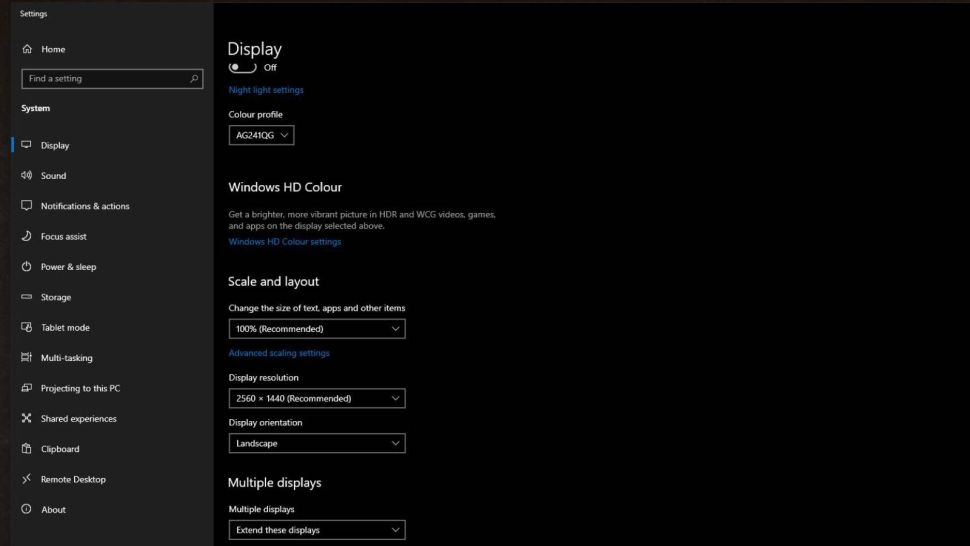
Task: Change Display orientation from Landscape
Action: point(316,443)
